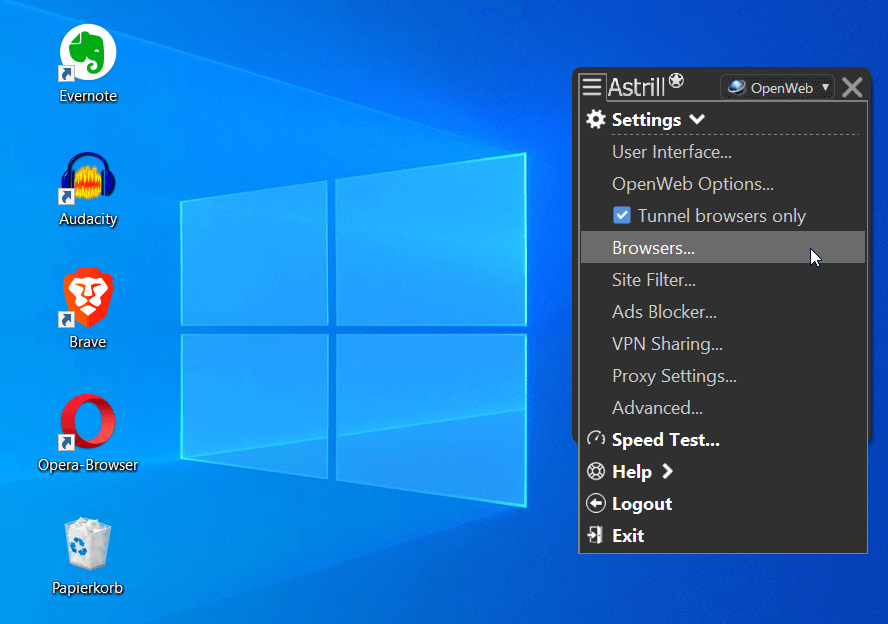Click the Exit label
The image size is (888, 624).
pyautogui.click(x=627, y=536)
